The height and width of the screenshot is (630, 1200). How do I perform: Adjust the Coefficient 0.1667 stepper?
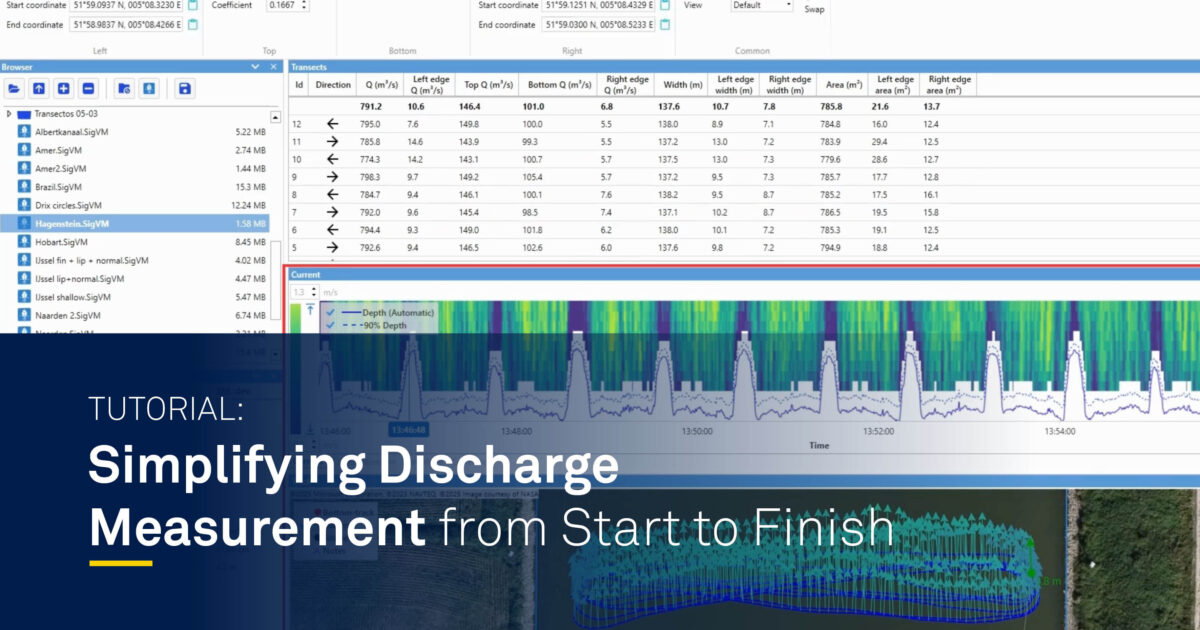pos(304,5)
